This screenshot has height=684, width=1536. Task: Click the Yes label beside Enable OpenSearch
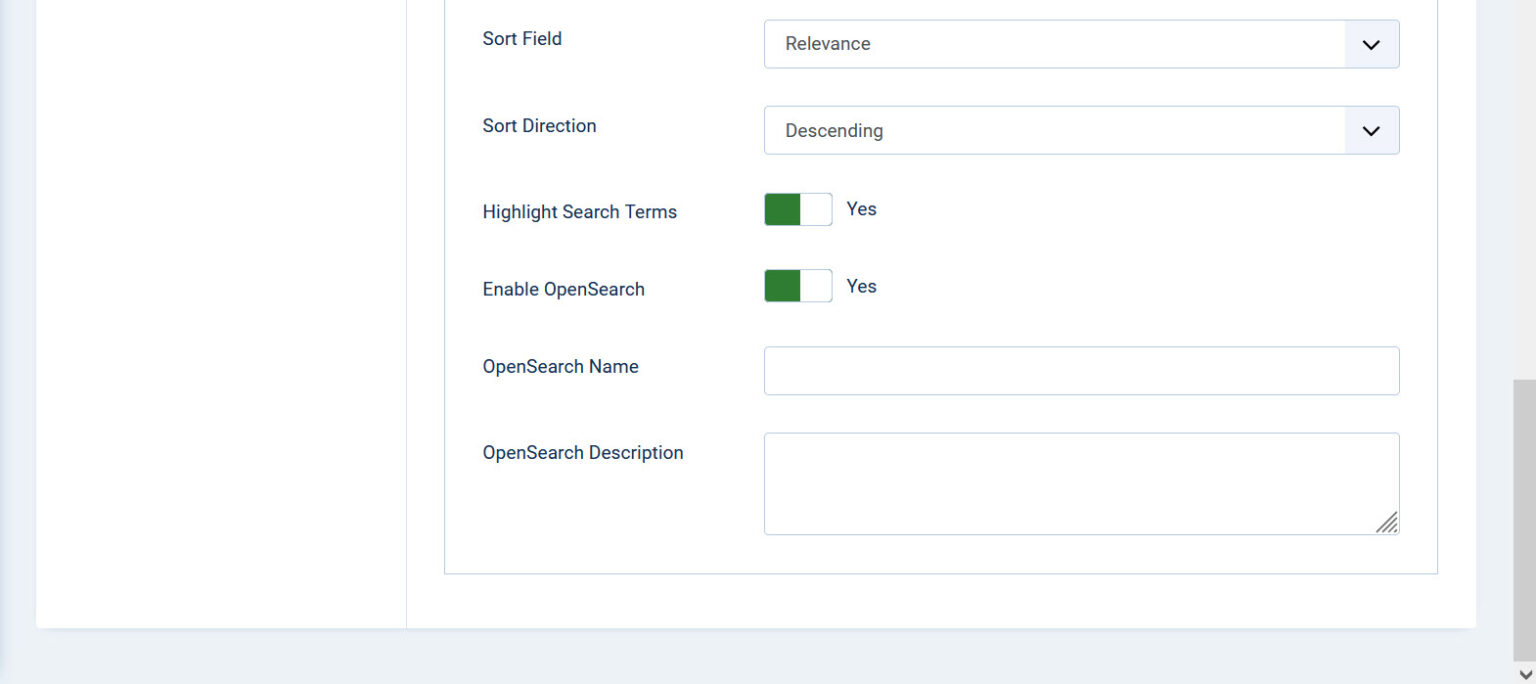click(861, 286)
